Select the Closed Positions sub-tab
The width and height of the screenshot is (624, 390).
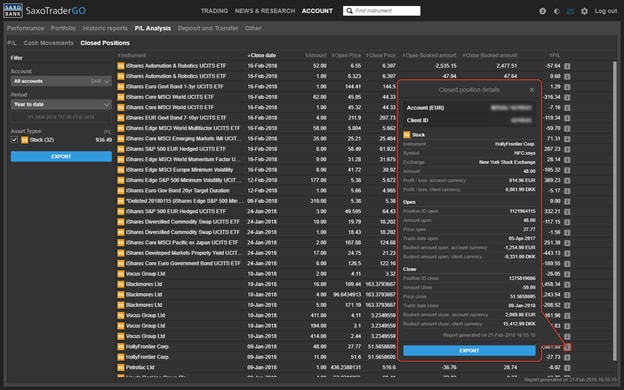105,43
